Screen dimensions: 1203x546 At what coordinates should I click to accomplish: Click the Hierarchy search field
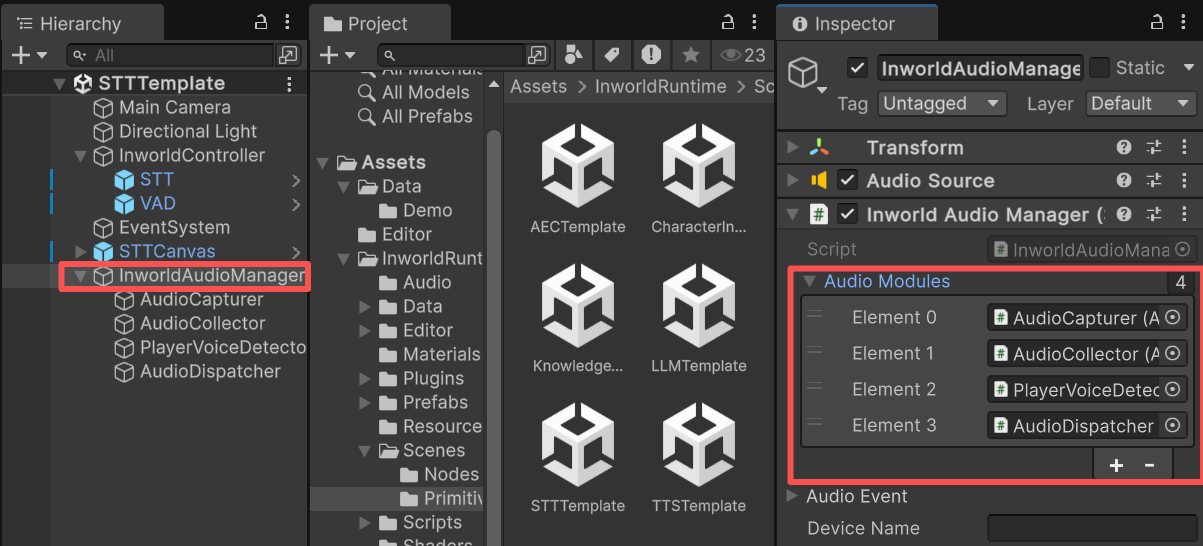coord(170,55)
